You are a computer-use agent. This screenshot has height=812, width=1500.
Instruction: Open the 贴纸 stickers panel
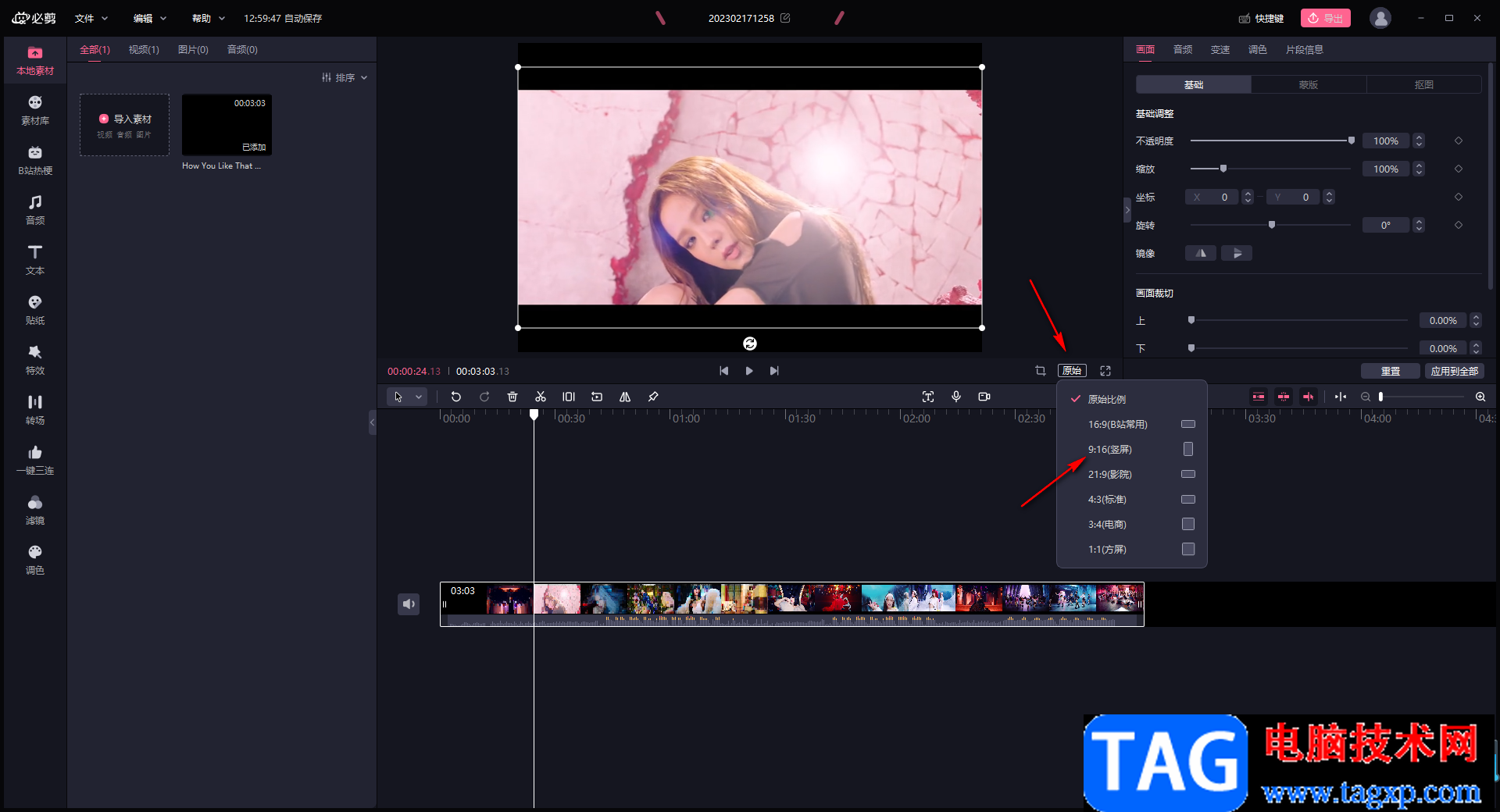pyautogui.click(x=35, y=311)
